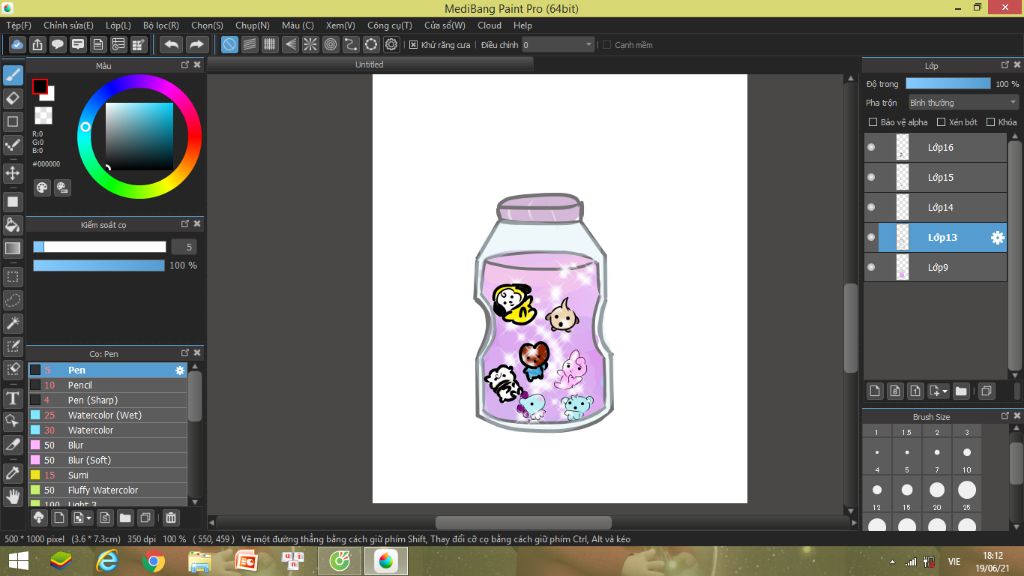Viewport: 1024px width, 576px height.
Task: Toggle the Khử răng cưa checkbox
Action: click(x=413, y=45)
